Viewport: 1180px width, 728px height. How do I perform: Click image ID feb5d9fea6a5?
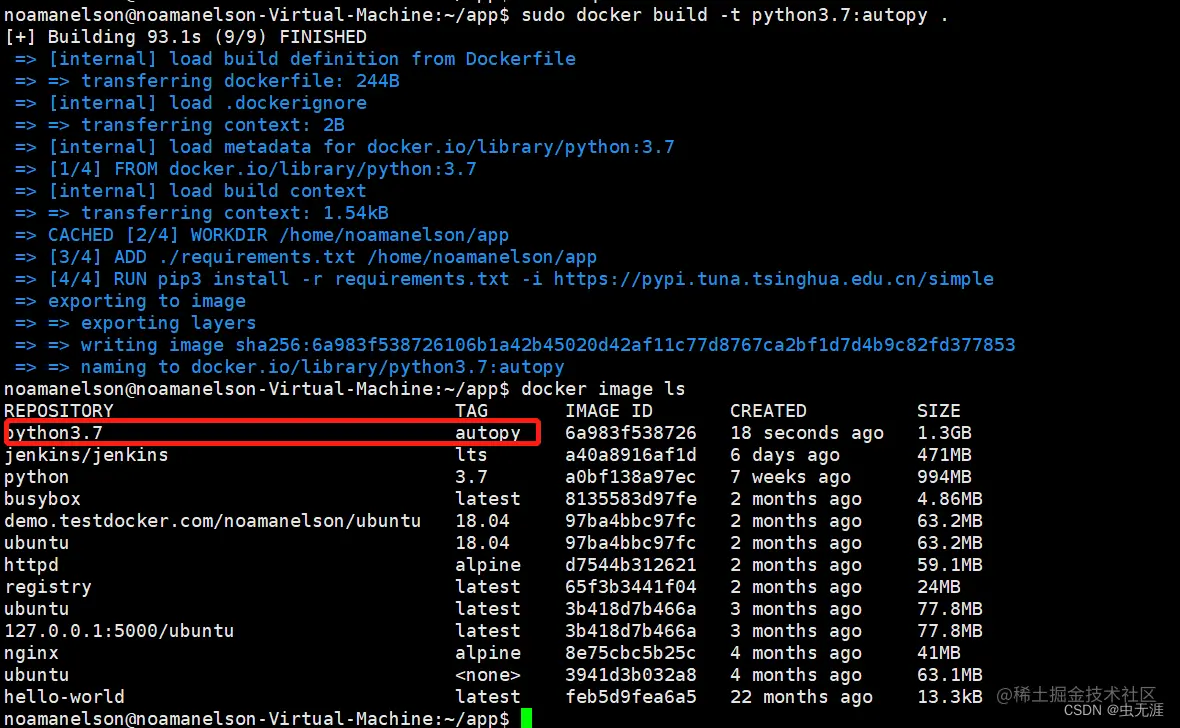pos(631,696)
